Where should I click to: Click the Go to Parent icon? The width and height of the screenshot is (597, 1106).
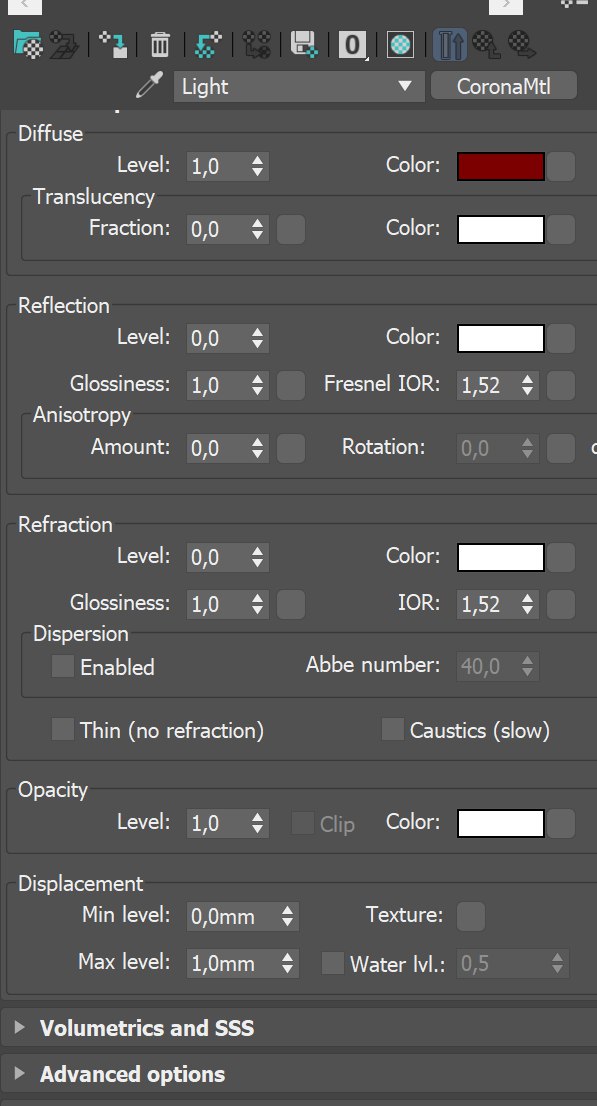point(487,45)
